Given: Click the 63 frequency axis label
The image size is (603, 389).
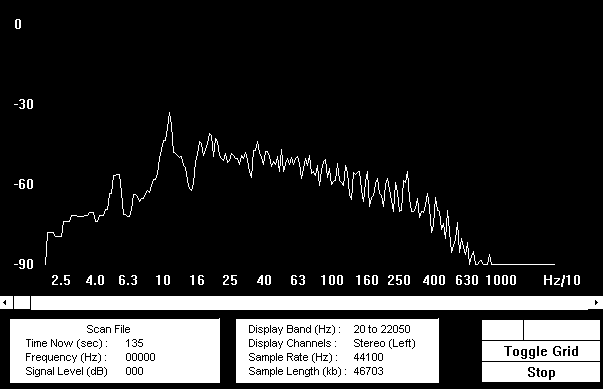Looking at the screenshot, I should click(298, 280).
